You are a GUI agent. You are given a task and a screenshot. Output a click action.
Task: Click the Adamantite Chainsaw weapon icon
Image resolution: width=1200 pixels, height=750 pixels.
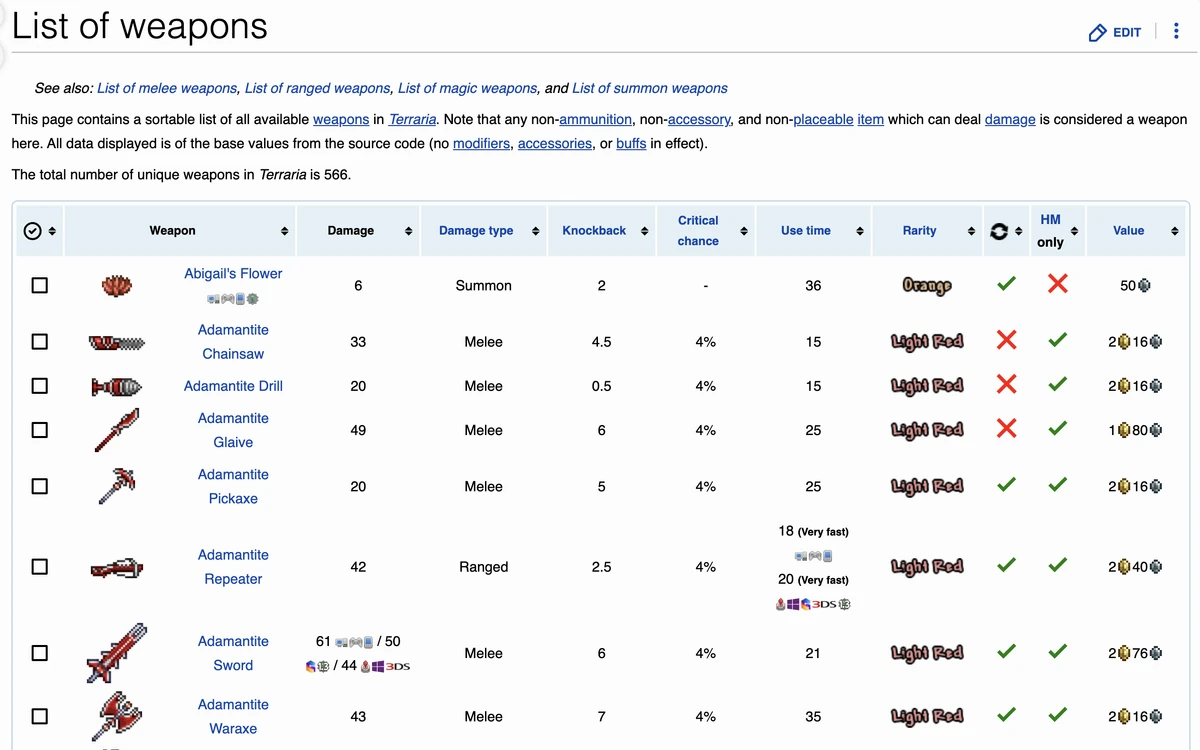[116, 341]
